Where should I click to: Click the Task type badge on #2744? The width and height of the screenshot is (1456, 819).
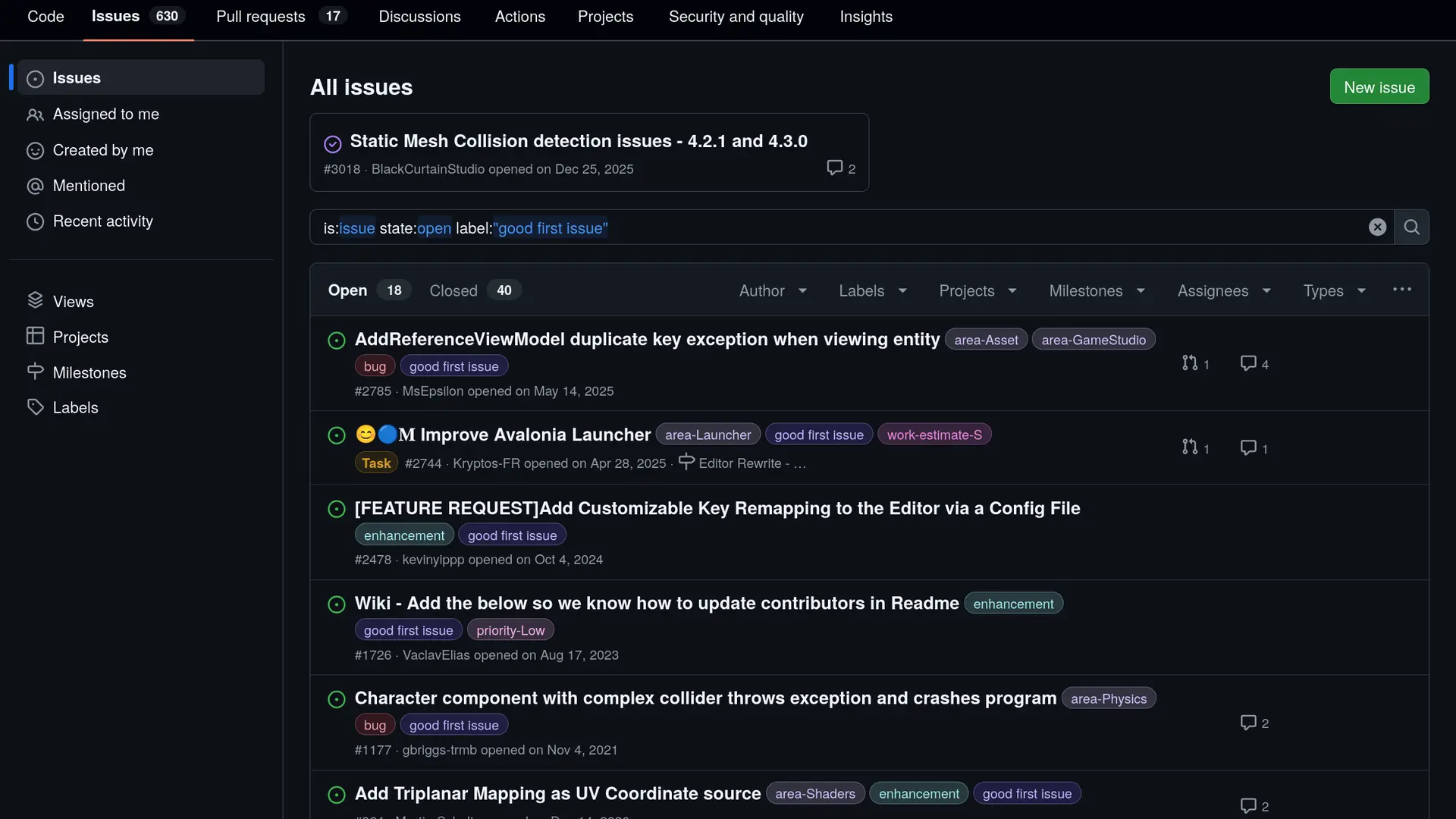tap(376, 463)
